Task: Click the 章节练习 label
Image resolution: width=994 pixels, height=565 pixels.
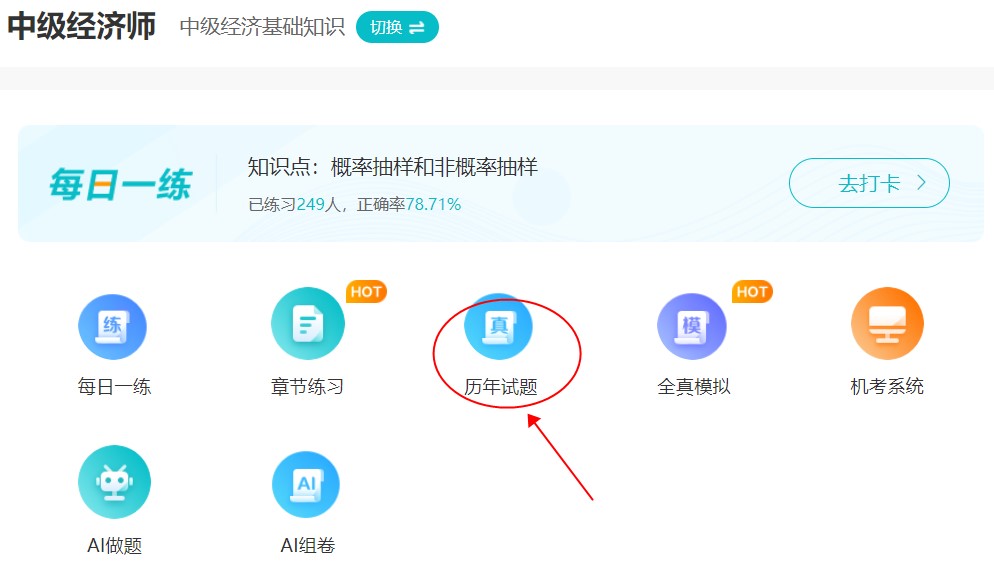Action: [x=307, y=386]
